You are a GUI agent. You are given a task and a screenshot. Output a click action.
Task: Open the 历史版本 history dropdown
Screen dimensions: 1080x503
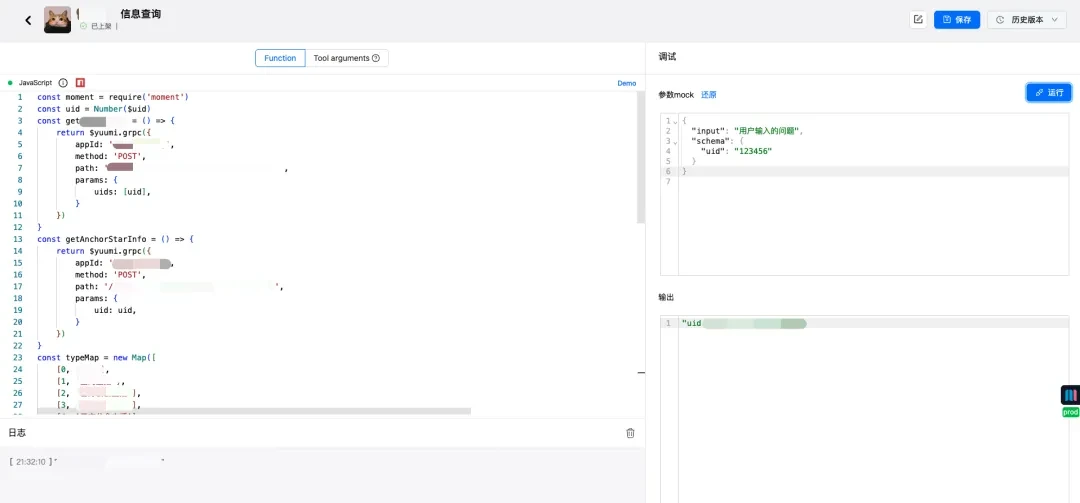1027,19
